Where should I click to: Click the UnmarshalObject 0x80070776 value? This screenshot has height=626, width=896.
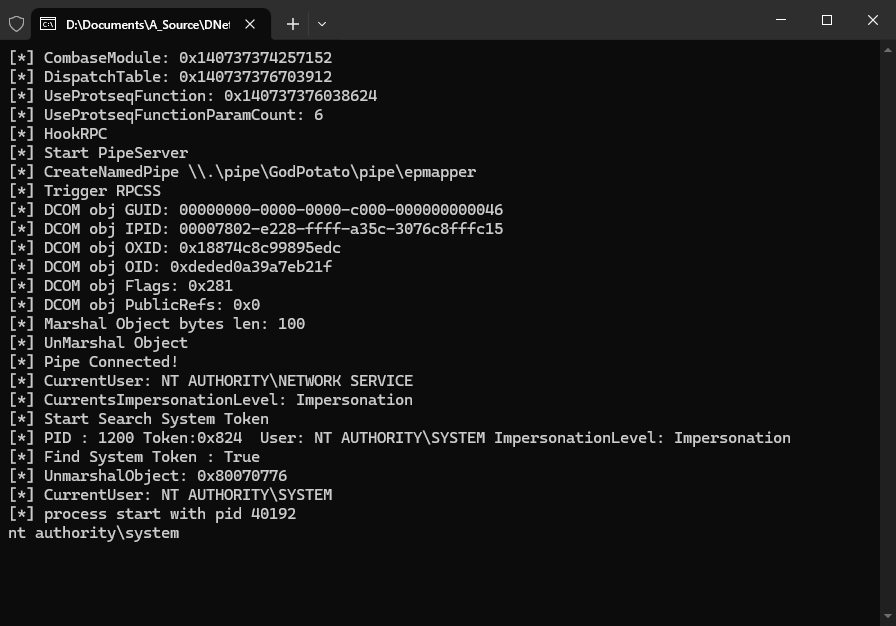click(x=242, y=476)
